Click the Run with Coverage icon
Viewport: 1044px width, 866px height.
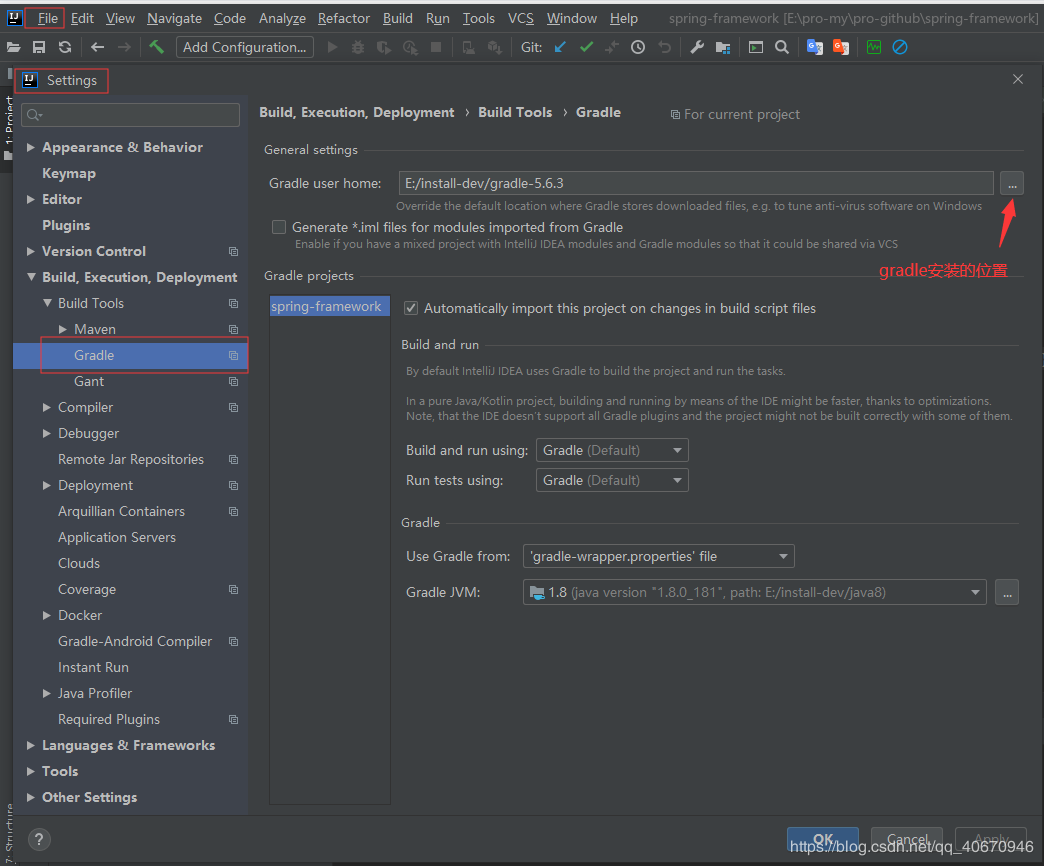point(384,47)
